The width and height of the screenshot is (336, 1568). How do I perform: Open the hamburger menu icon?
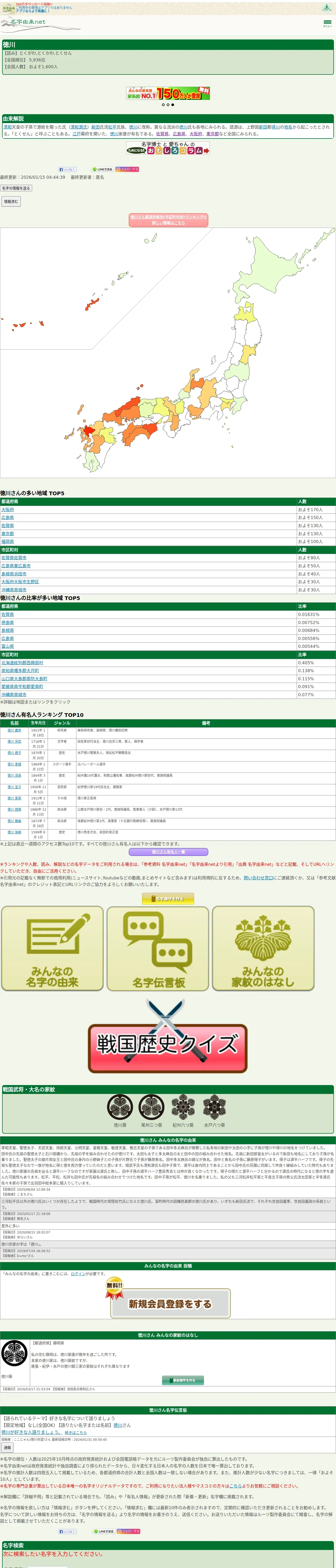pyautogui.click(x=327, y=23)
